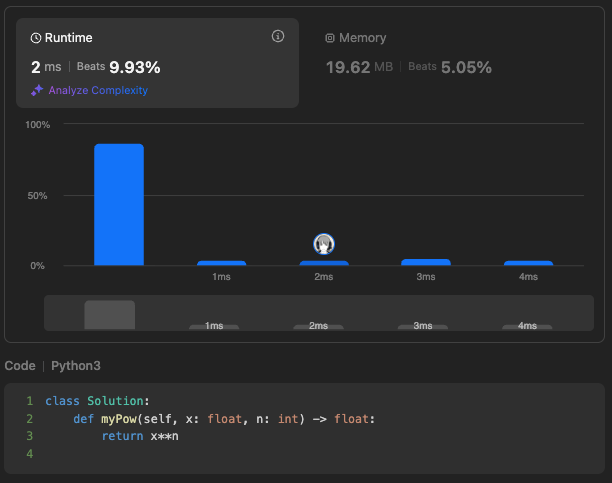The height and width of the screenshot is (483, 612).
Task: Click the 'Beats 5.05%' memory text
Action: [450, 67]
